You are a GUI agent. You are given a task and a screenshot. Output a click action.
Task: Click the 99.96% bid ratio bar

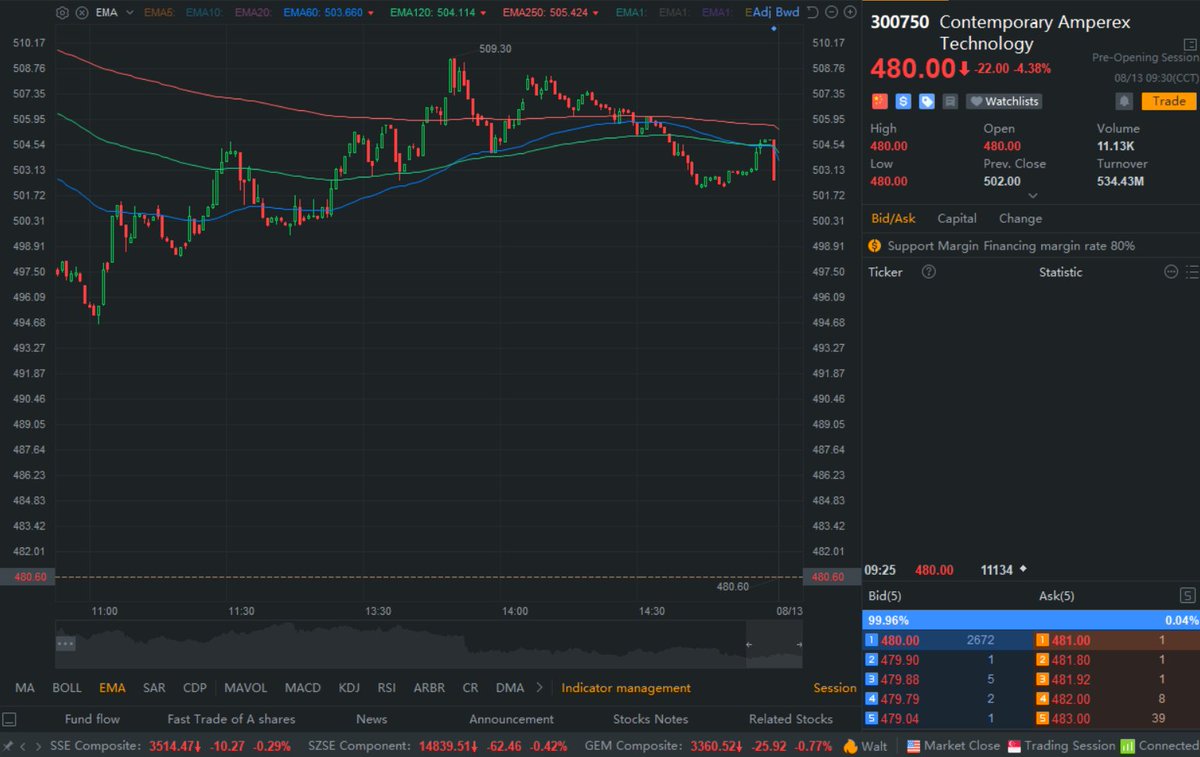click(x=1030, y=620)
